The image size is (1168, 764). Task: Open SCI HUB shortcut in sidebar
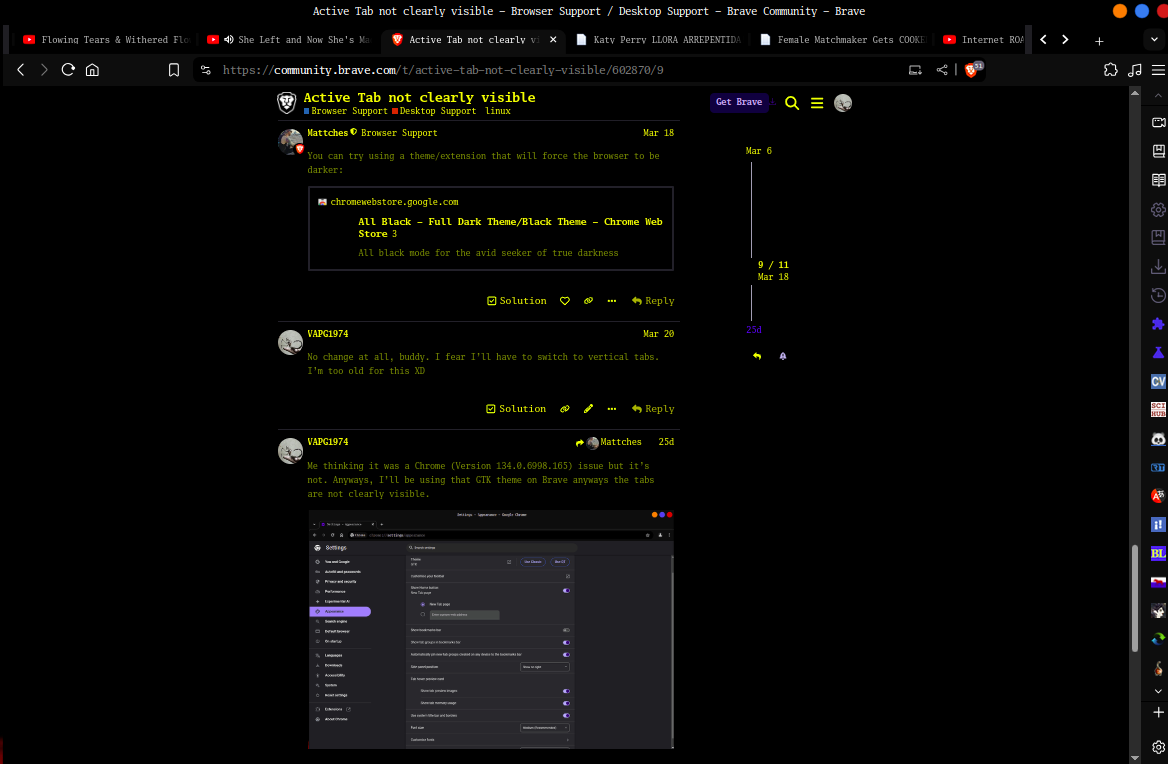1158,410
